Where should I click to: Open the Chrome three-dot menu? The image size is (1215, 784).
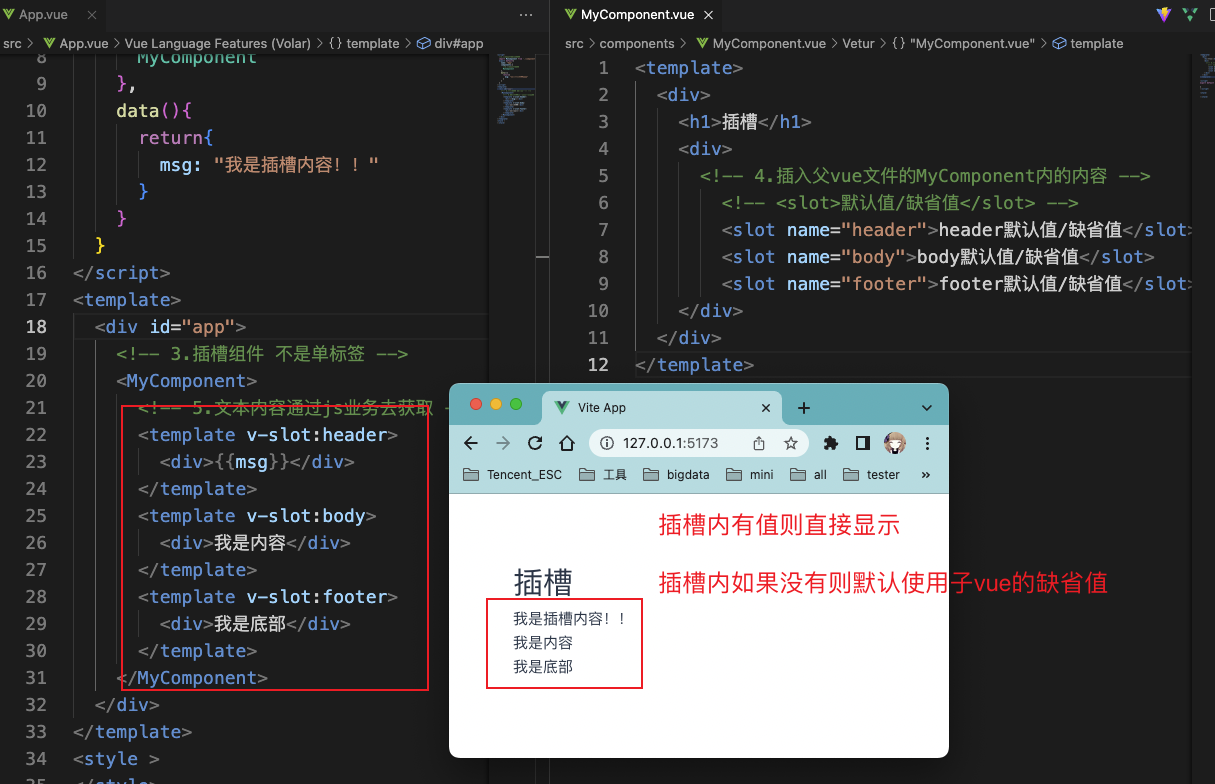click(927, 443)
